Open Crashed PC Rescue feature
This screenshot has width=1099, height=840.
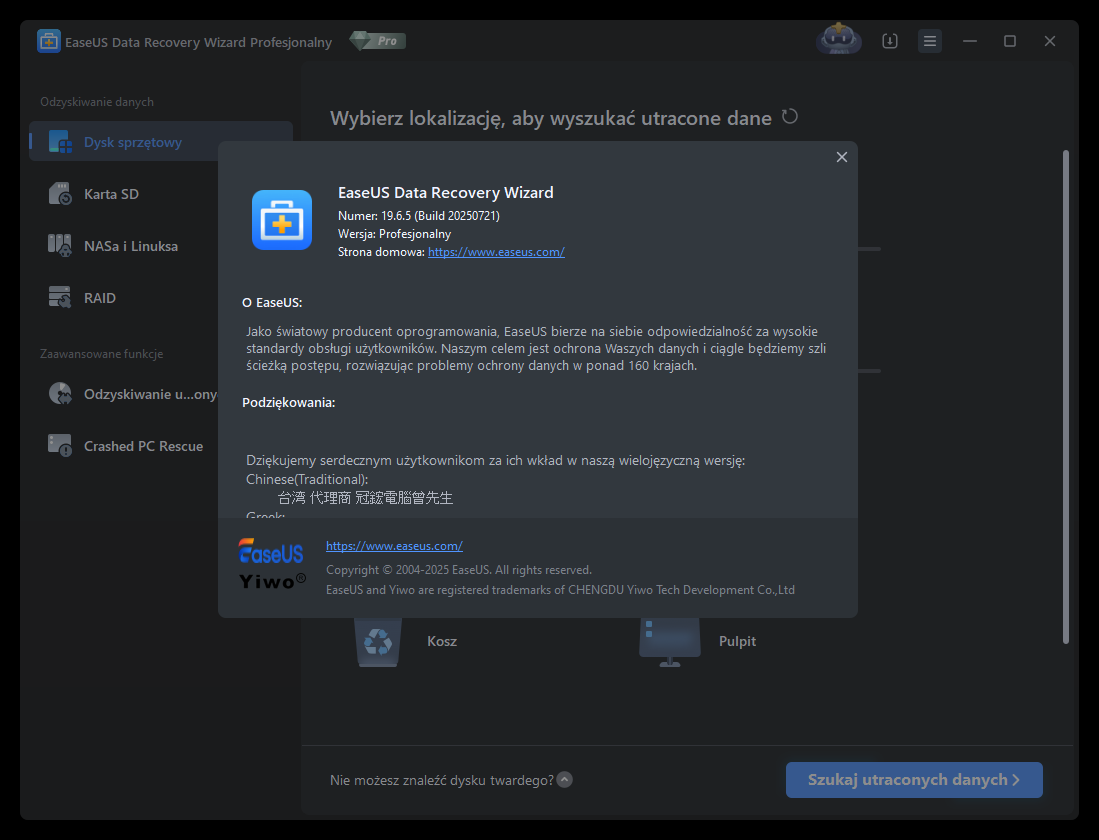(144, 446)
